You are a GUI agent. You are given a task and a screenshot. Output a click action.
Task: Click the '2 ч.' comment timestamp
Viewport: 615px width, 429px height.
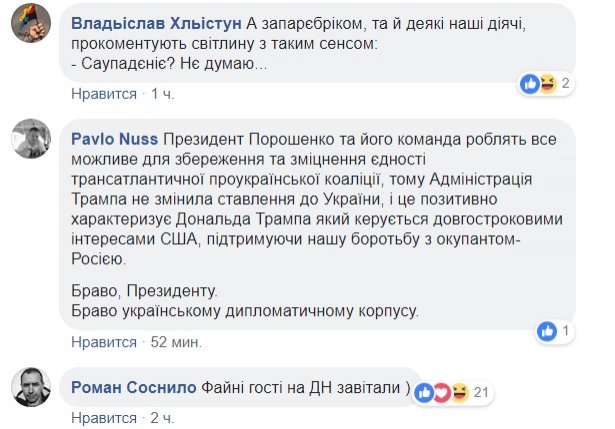tap(162, 415)
